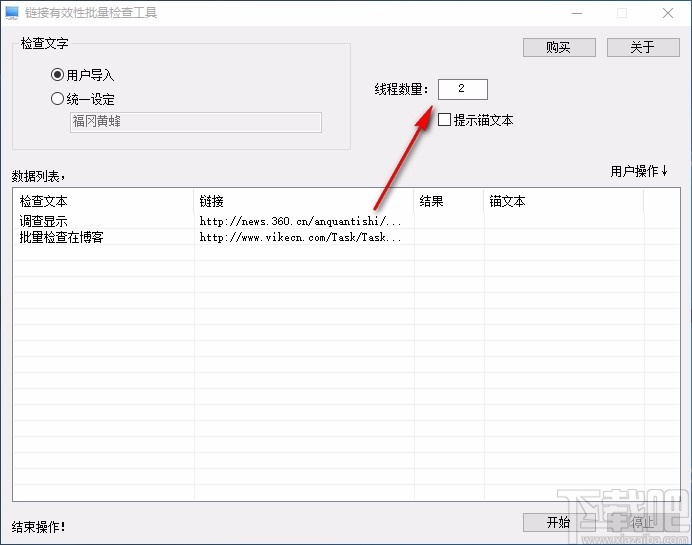The width and height of the screenshot is (692, 545).
Task: Focus the 线程数量 input box
Action: [x=463, y=89]
